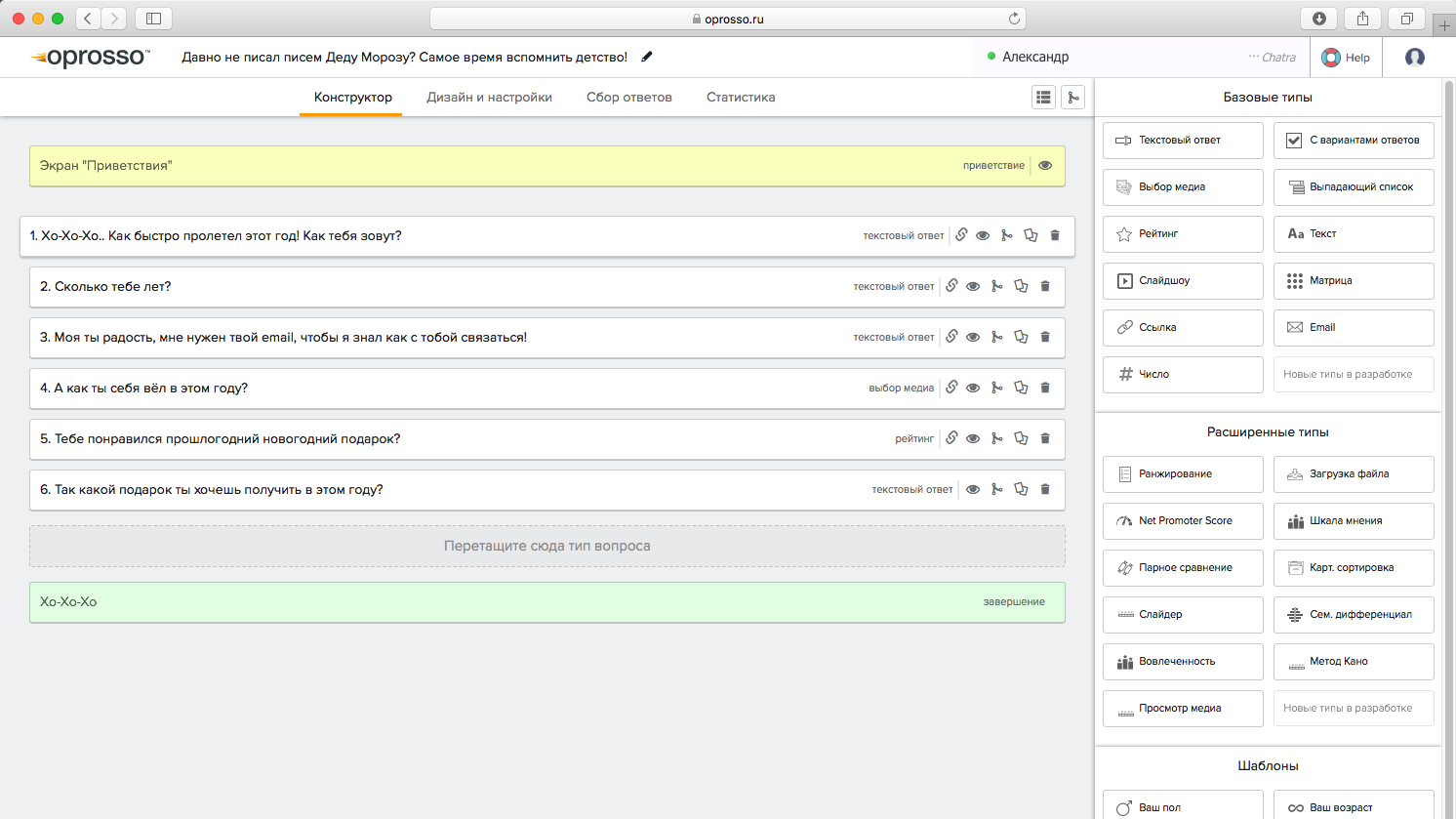Select Слайдшоу question type
This screenshot has width=1456, height=819.
click(1183, 281)
